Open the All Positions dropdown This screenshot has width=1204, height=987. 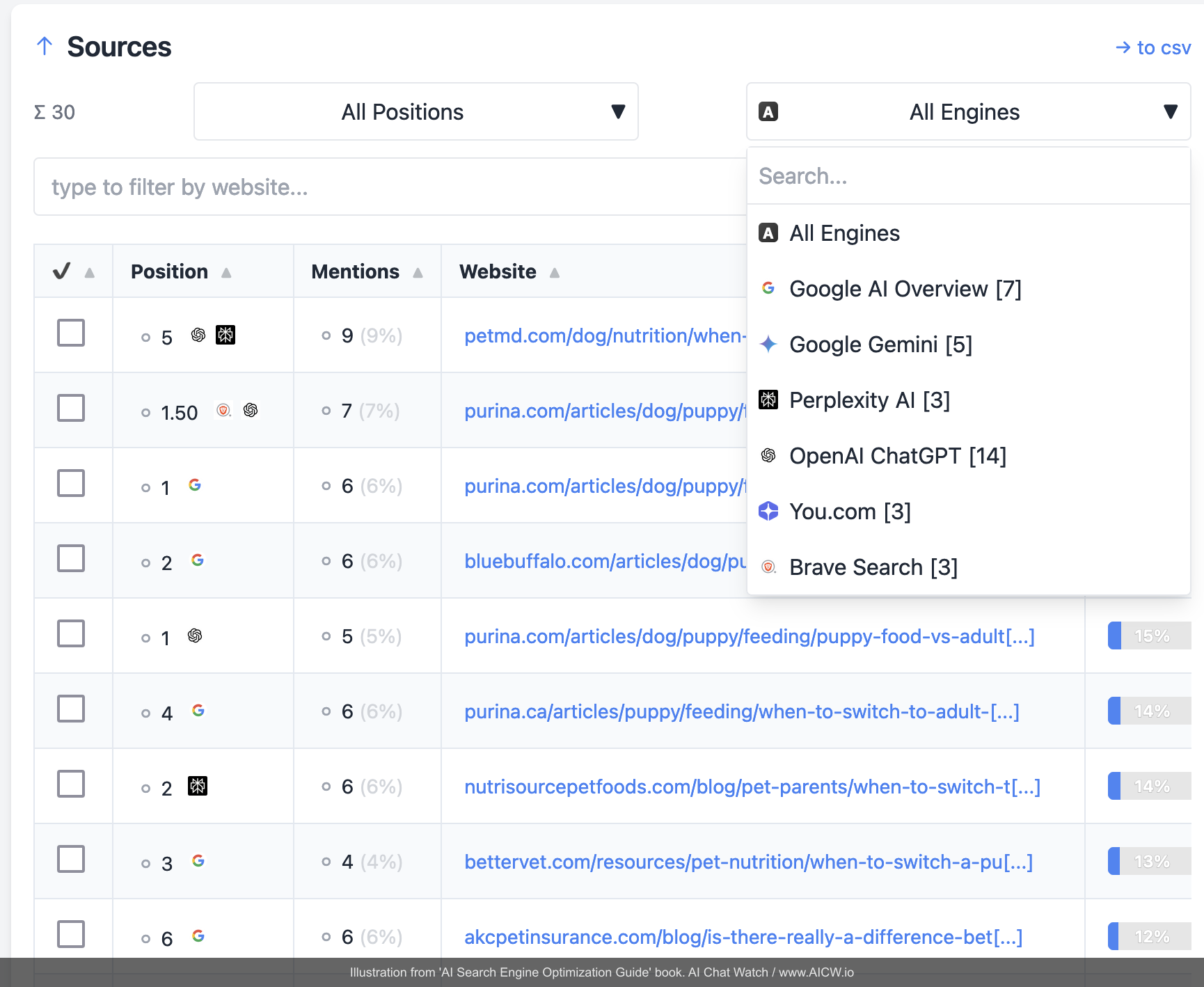coord(415,112)
